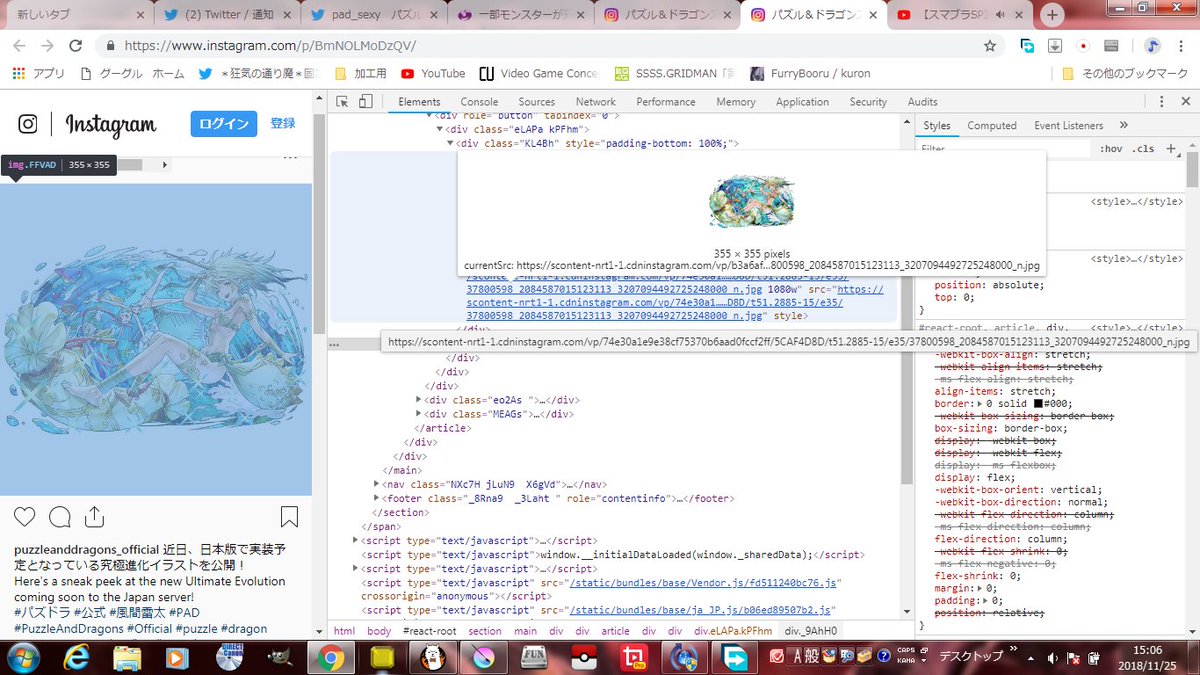Viewport: 1200px width, 675px height.
Task: Click the download-arrow extension icon
Action: point(1054,46)
